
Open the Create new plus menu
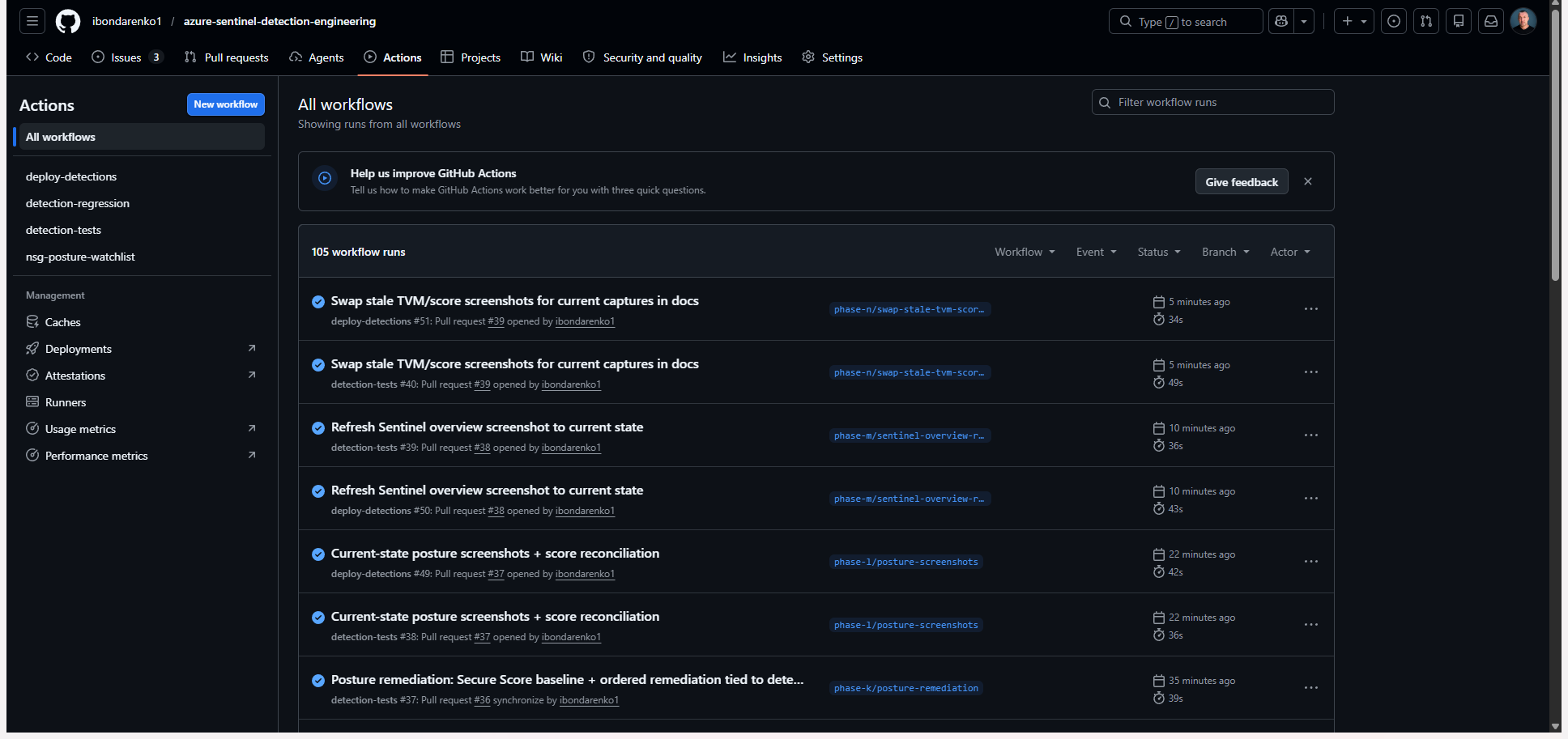(x=1353, y=21)
